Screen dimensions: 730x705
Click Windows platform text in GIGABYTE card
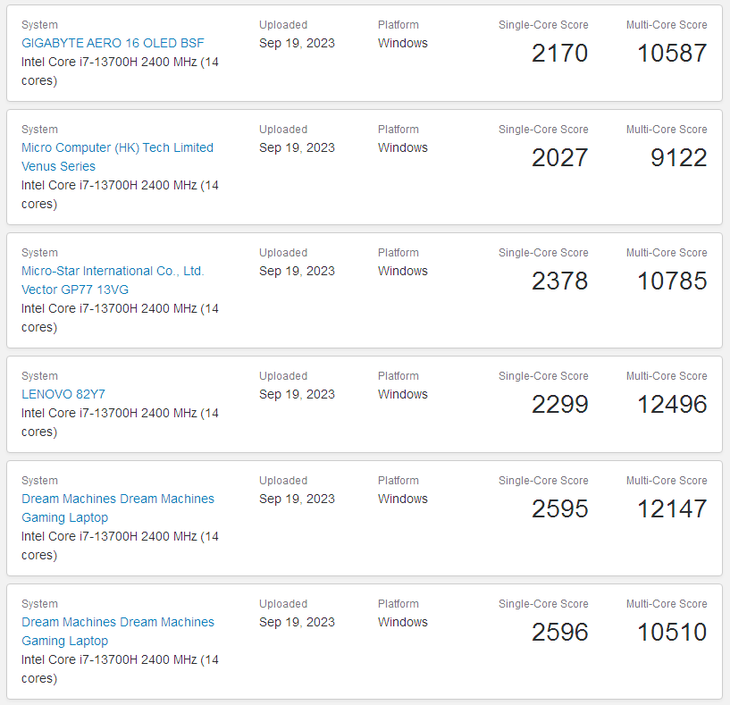tap(402, 43)
